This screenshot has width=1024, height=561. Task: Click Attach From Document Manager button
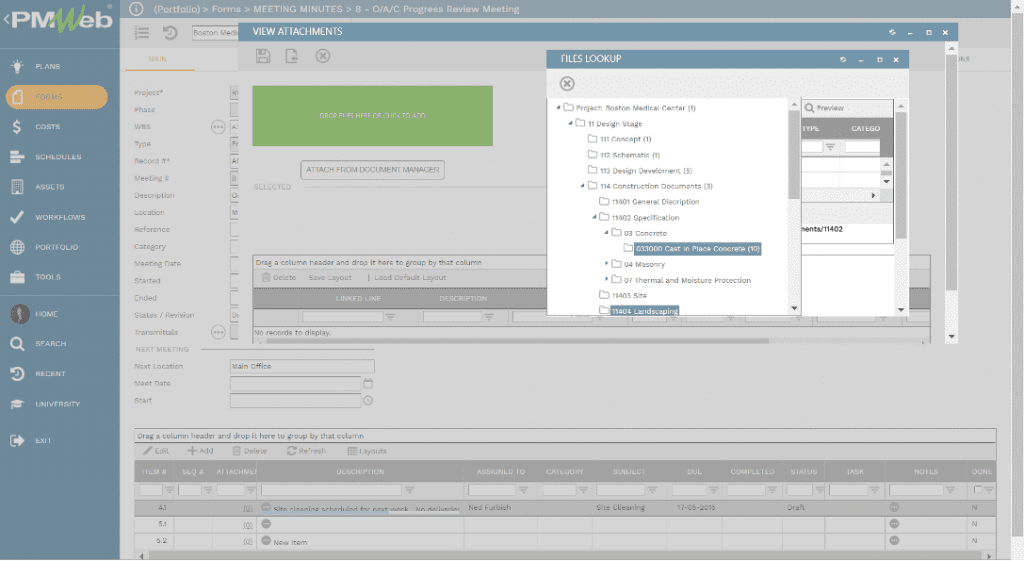372,170
